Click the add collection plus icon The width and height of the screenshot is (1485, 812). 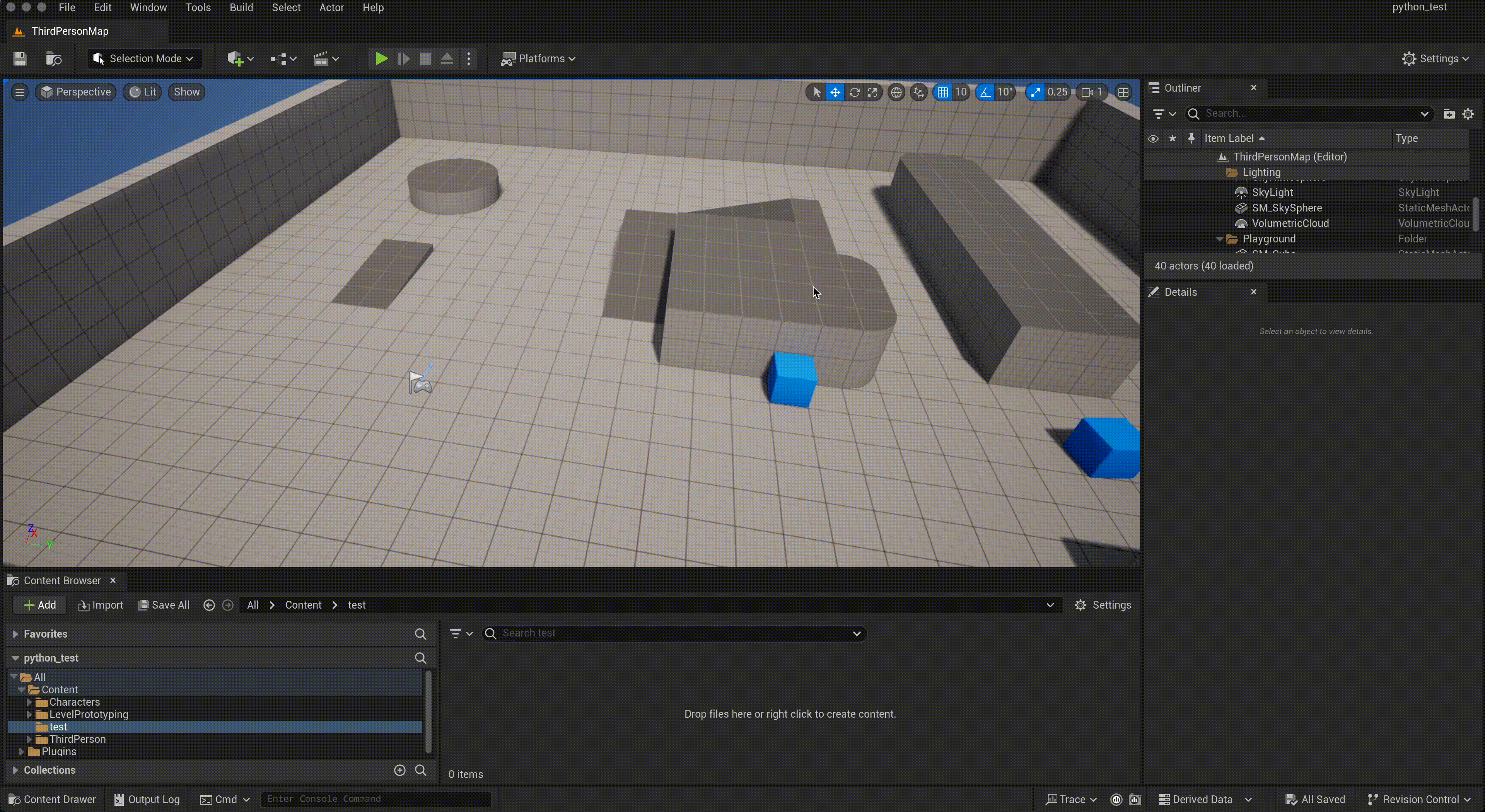coord(399,771)
